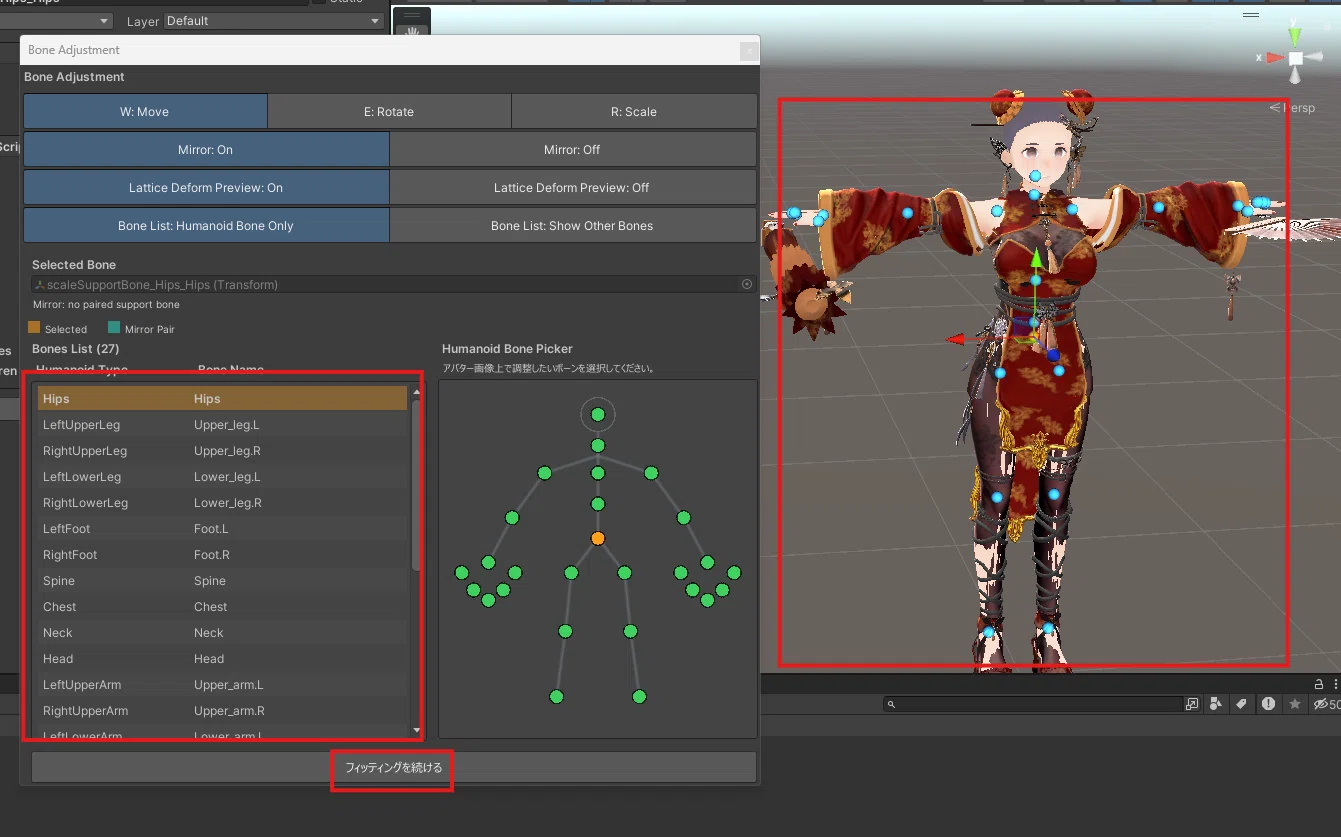
Task: Click the head node in Humanoid Bone Picker
Action: 598,414
